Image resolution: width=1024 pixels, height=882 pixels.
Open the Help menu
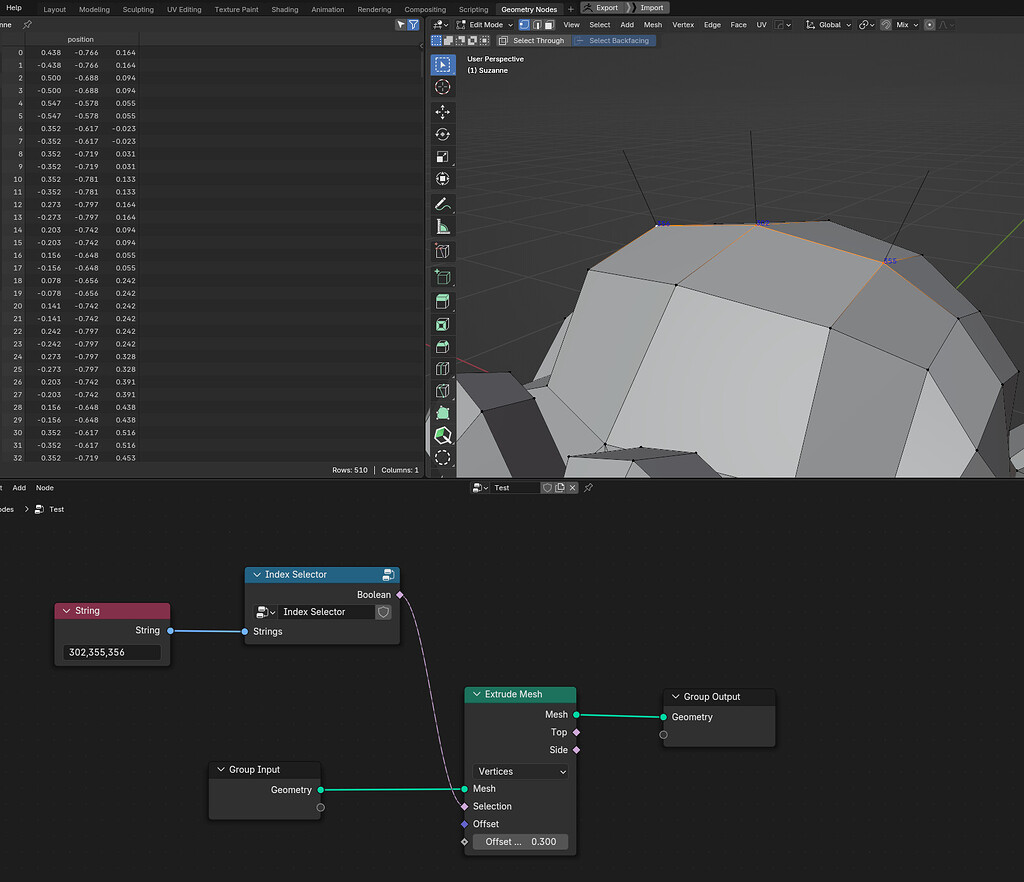point(14,8)
